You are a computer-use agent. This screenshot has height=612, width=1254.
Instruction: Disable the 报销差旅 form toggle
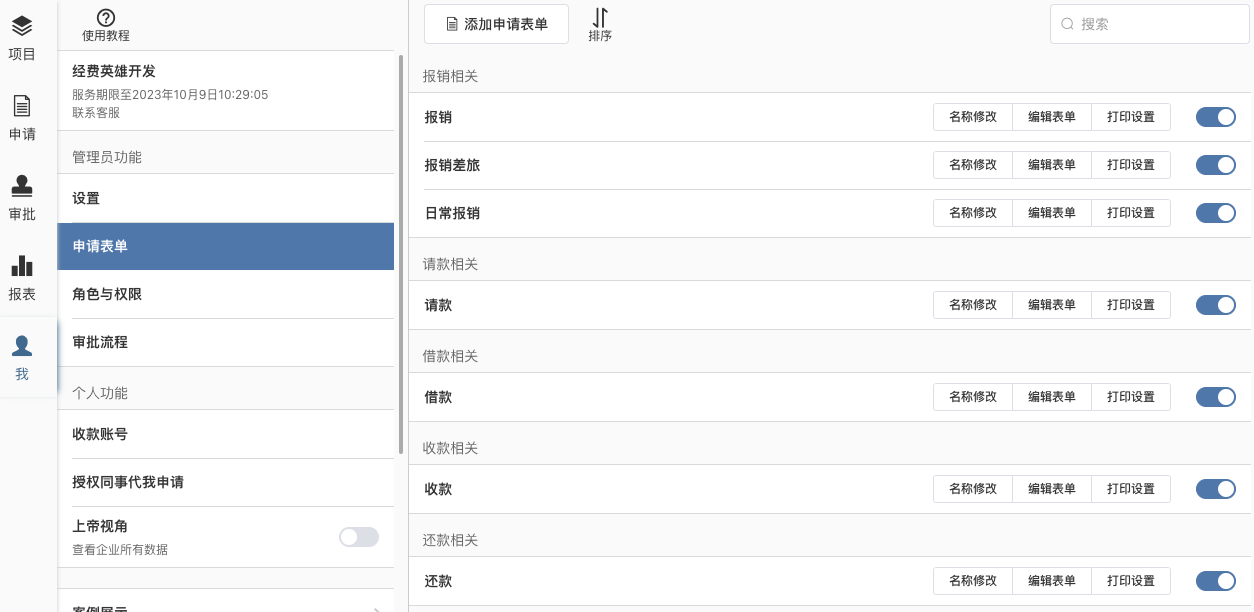click(x=1216, y=165)
